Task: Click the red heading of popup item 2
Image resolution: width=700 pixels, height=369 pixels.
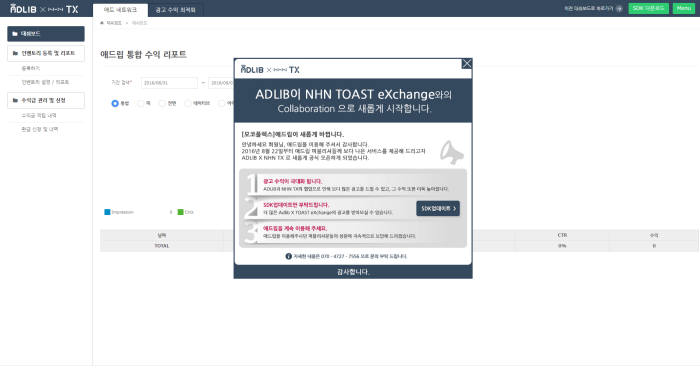Action: tap(296, 205)
